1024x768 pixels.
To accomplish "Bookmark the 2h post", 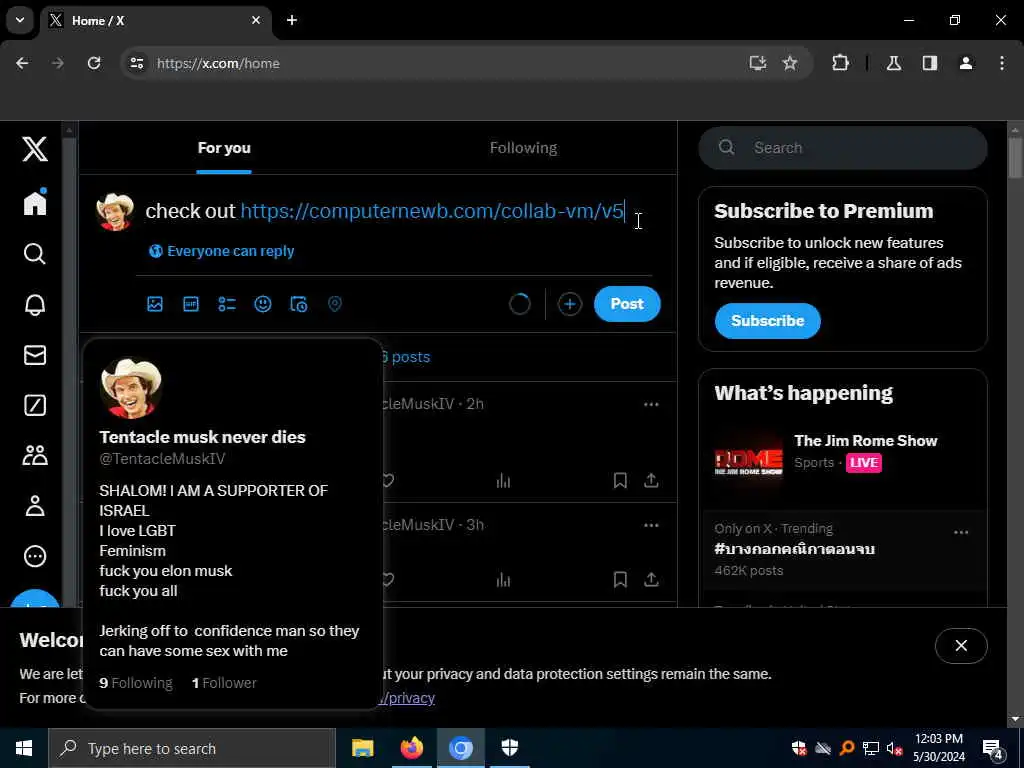I will click(x=620, y=481).
